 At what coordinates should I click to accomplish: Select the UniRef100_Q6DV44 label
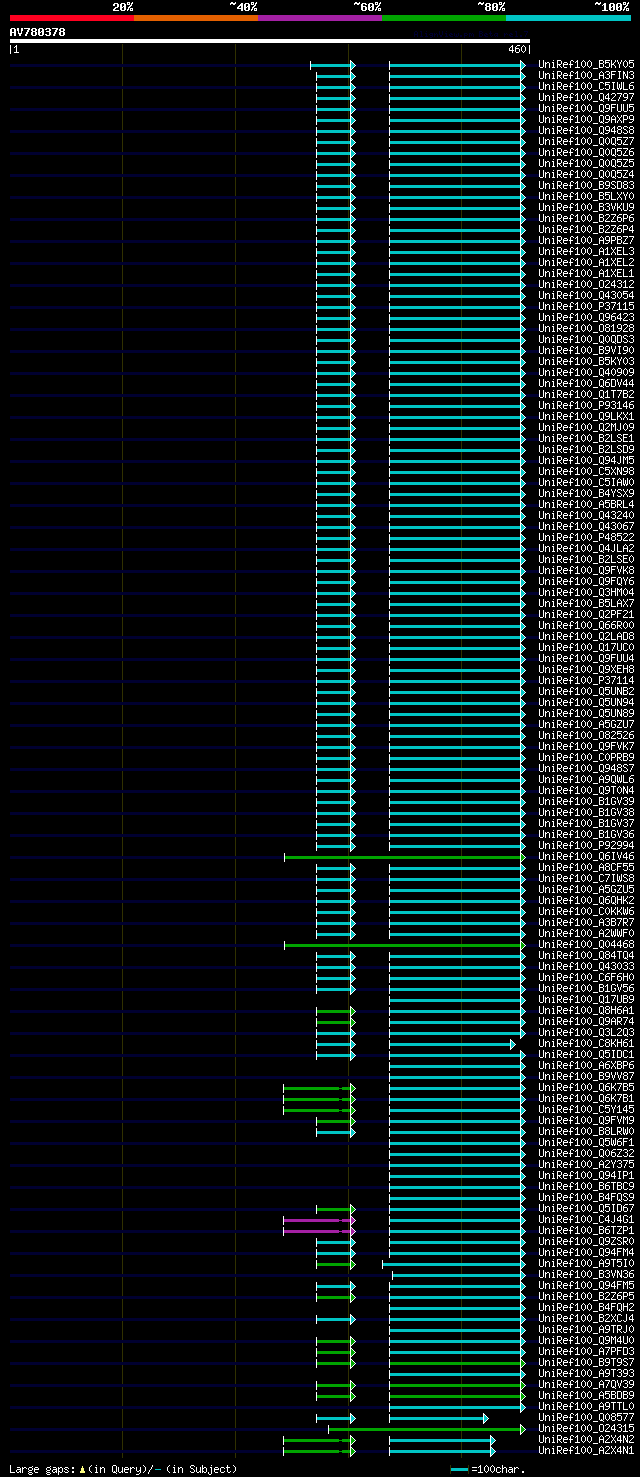[586, 383]
